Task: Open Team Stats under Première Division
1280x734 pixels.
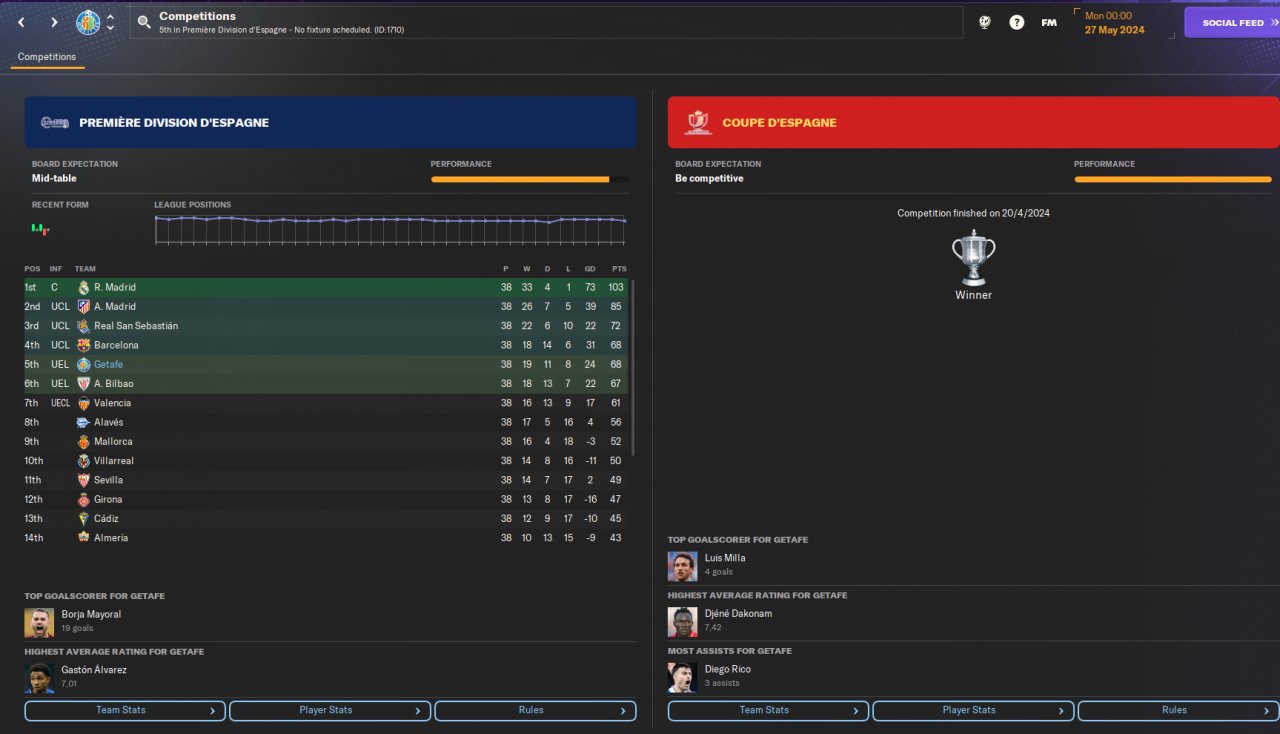Action: click(x=126, y=711)
